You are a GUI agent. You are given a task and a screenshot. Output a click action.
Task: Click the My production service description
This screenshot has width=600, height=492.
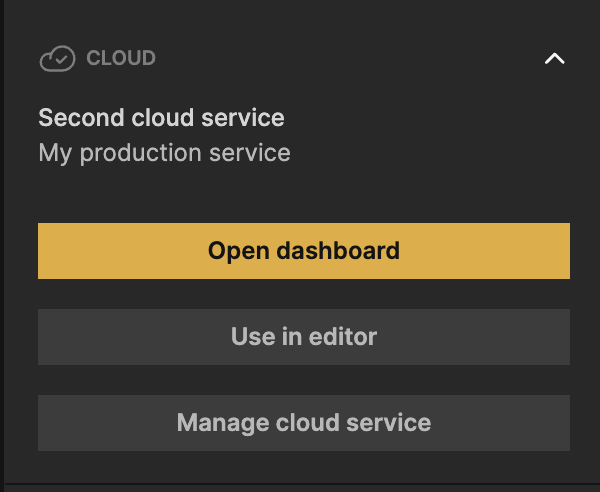[164, 153]
